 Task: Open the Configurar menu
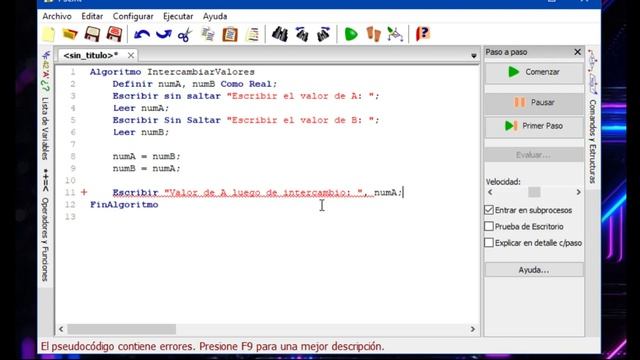point(133,16)
